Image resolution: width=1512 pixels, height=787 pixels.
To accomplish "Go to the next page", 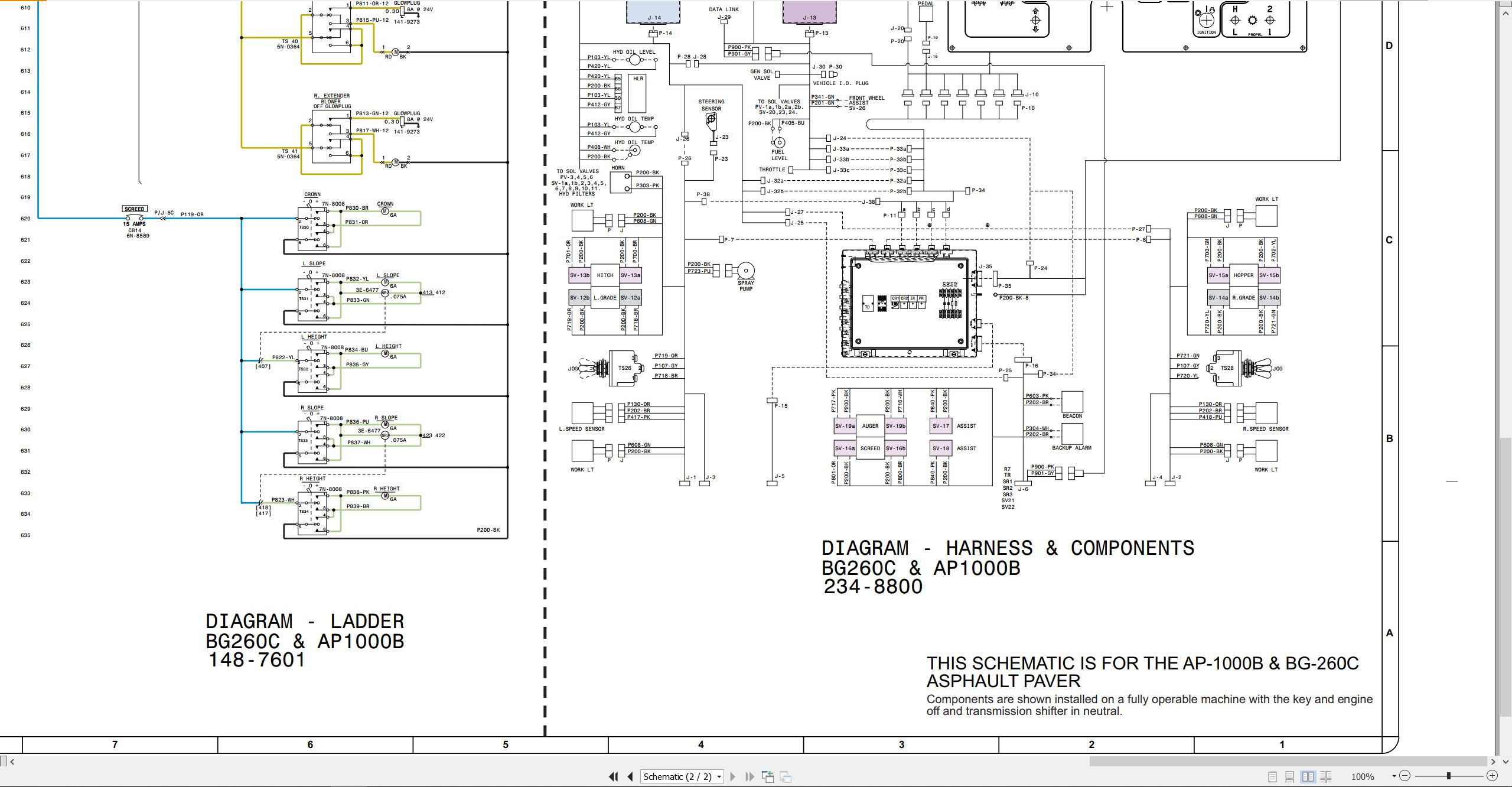I will click(733, 777).
